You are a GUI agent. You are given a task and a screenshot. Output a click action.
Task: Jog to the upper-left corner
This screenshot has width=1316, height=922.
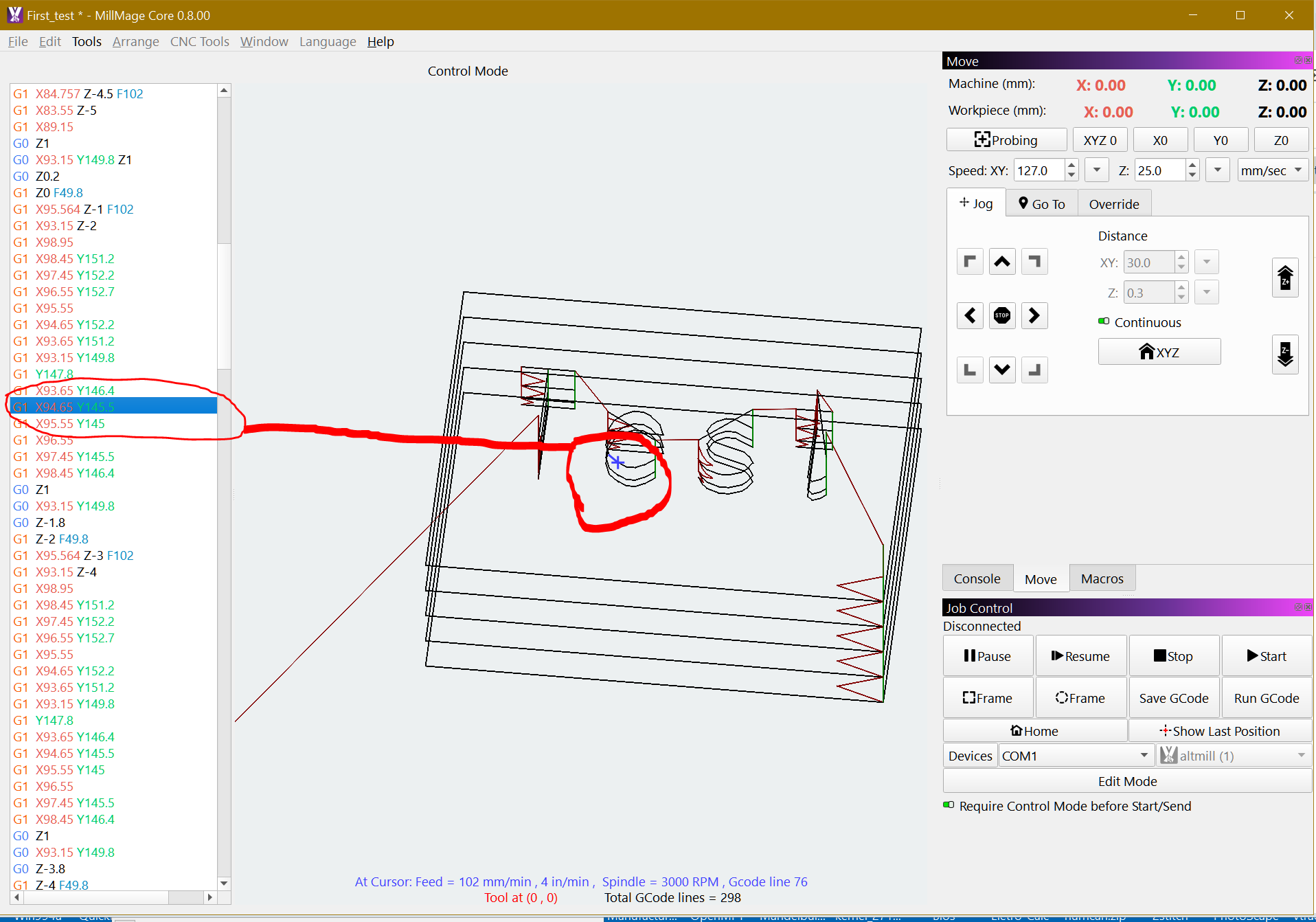point(970,262)
